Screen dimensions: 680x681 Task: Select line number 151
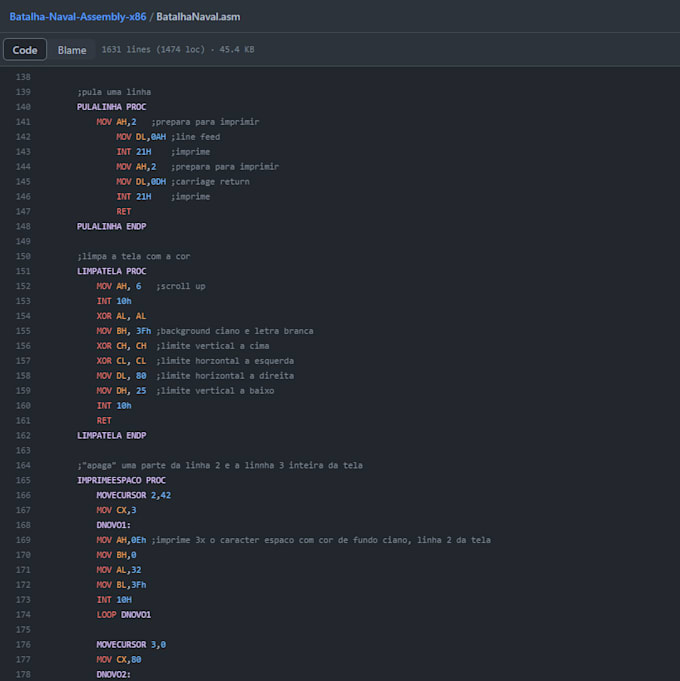click(x=23, y=271)
